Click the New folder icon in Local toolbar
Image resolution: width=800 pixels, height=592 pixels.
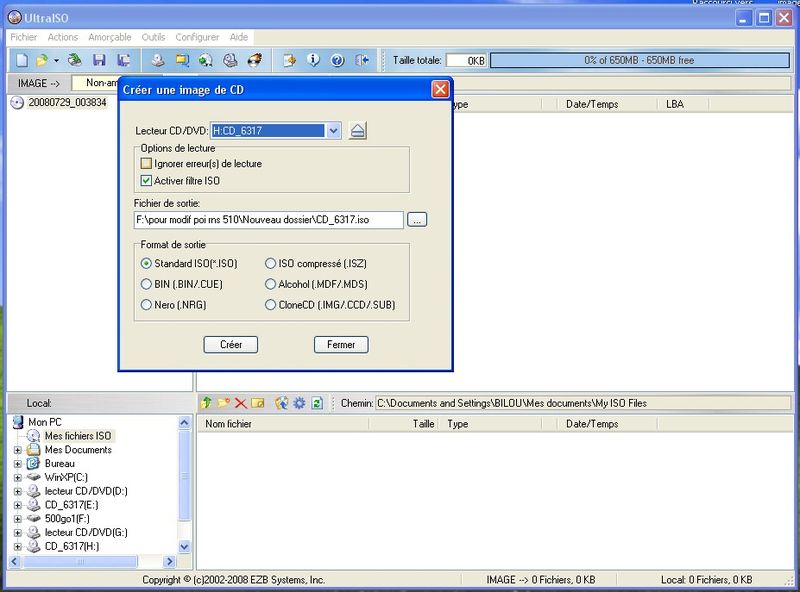pos(223,403)
